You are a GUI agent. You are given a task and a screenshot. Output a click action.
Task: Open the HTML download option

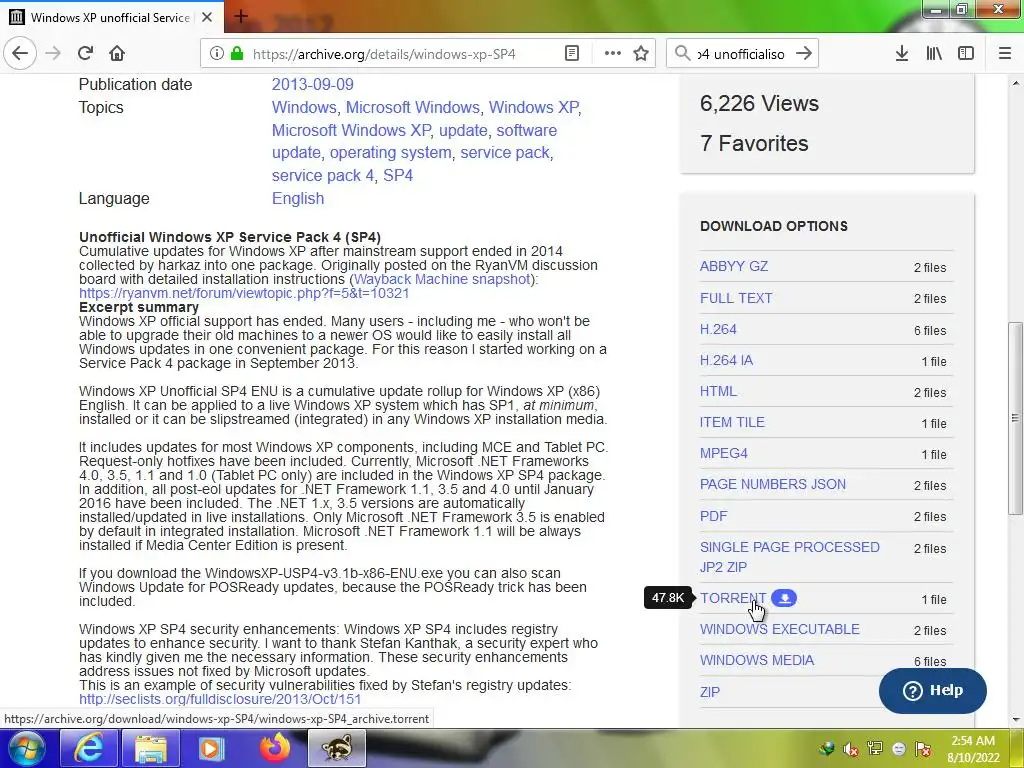pos(718,391)
